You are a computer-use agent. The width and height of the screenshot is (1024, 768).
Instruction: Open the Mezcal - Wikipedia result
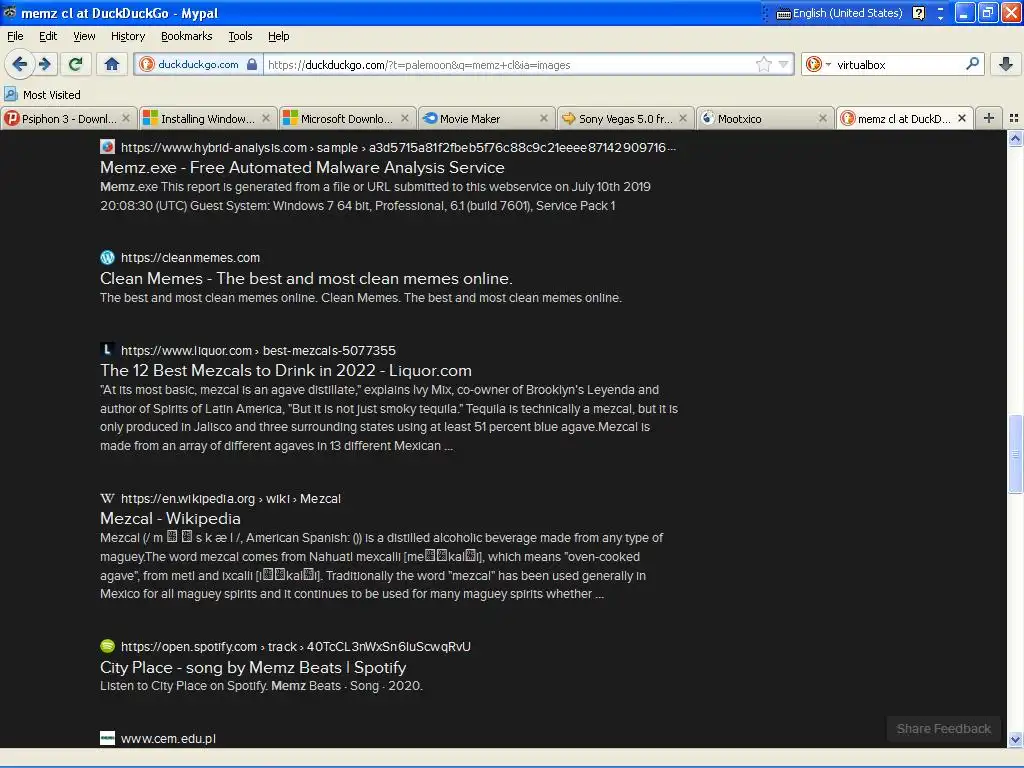coord(170,519)
